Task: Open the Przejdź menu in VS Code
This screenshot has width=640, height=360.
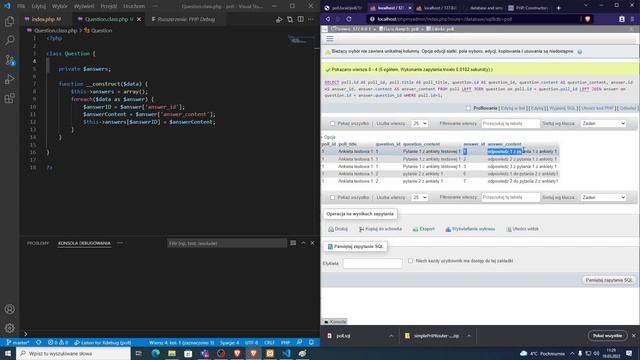Action: (x=109, y=6)
